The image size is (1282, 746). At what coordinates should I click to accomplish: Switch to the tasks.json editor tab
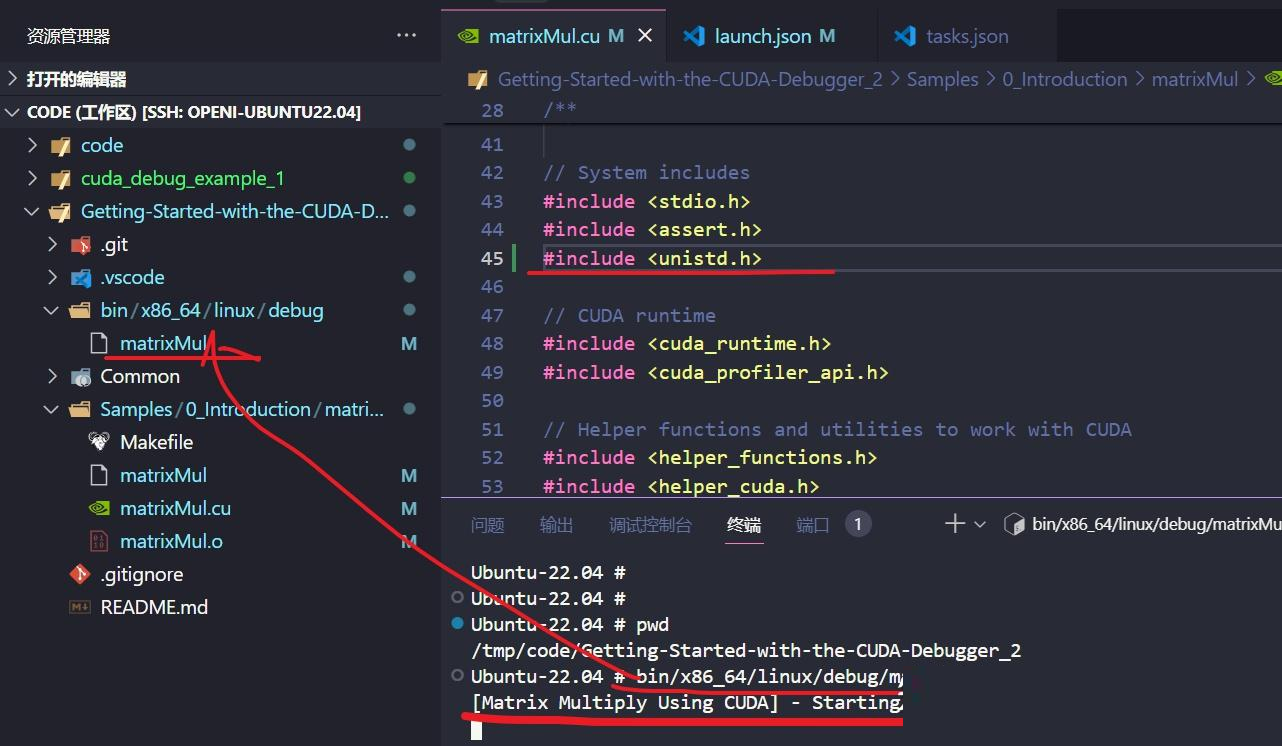click(952, 36)
